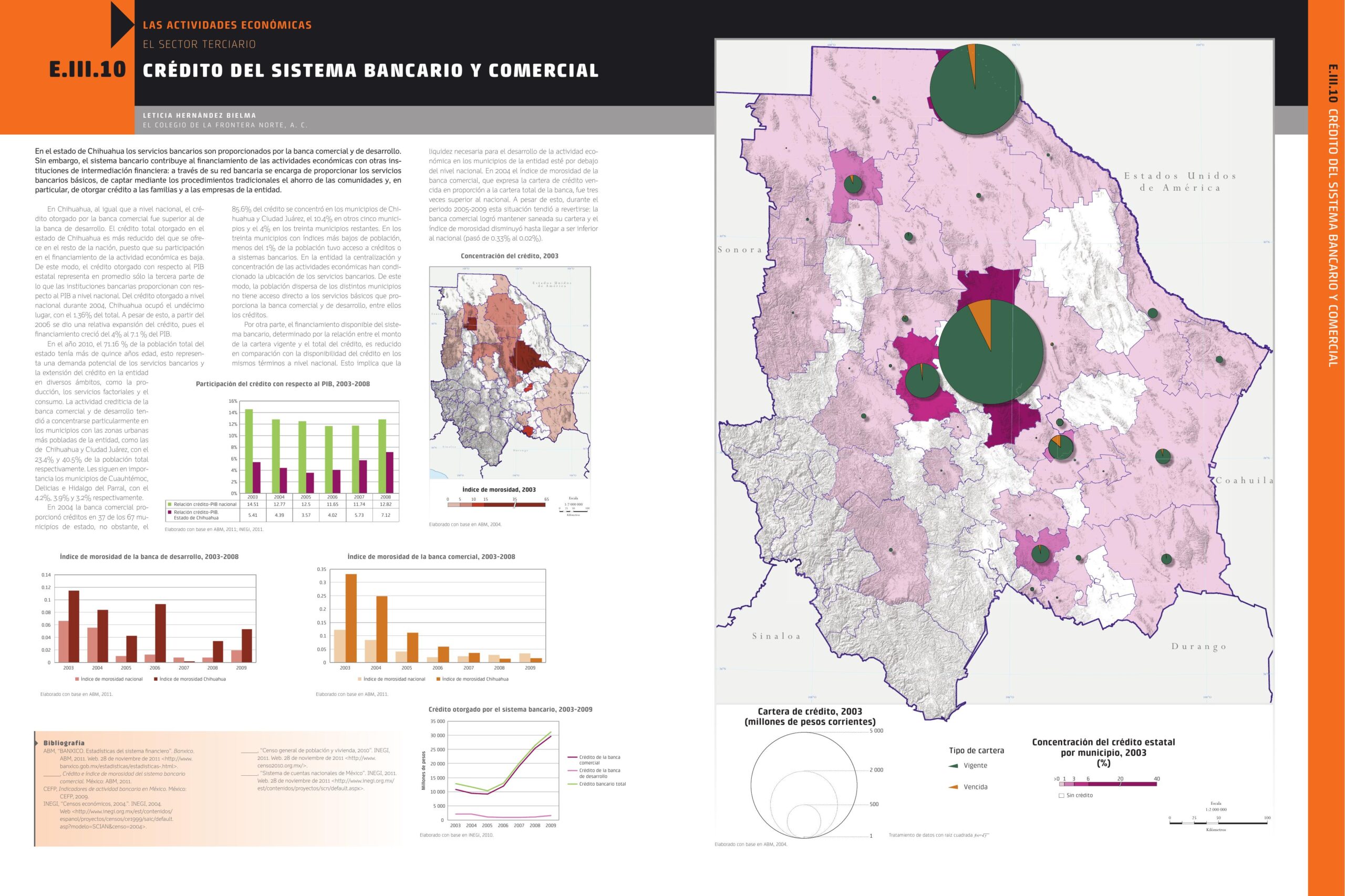This screenshot has height=896, width=1345.
Task: Click green Relación crédito-PIB nacional legend square
Action: (170, 505)
